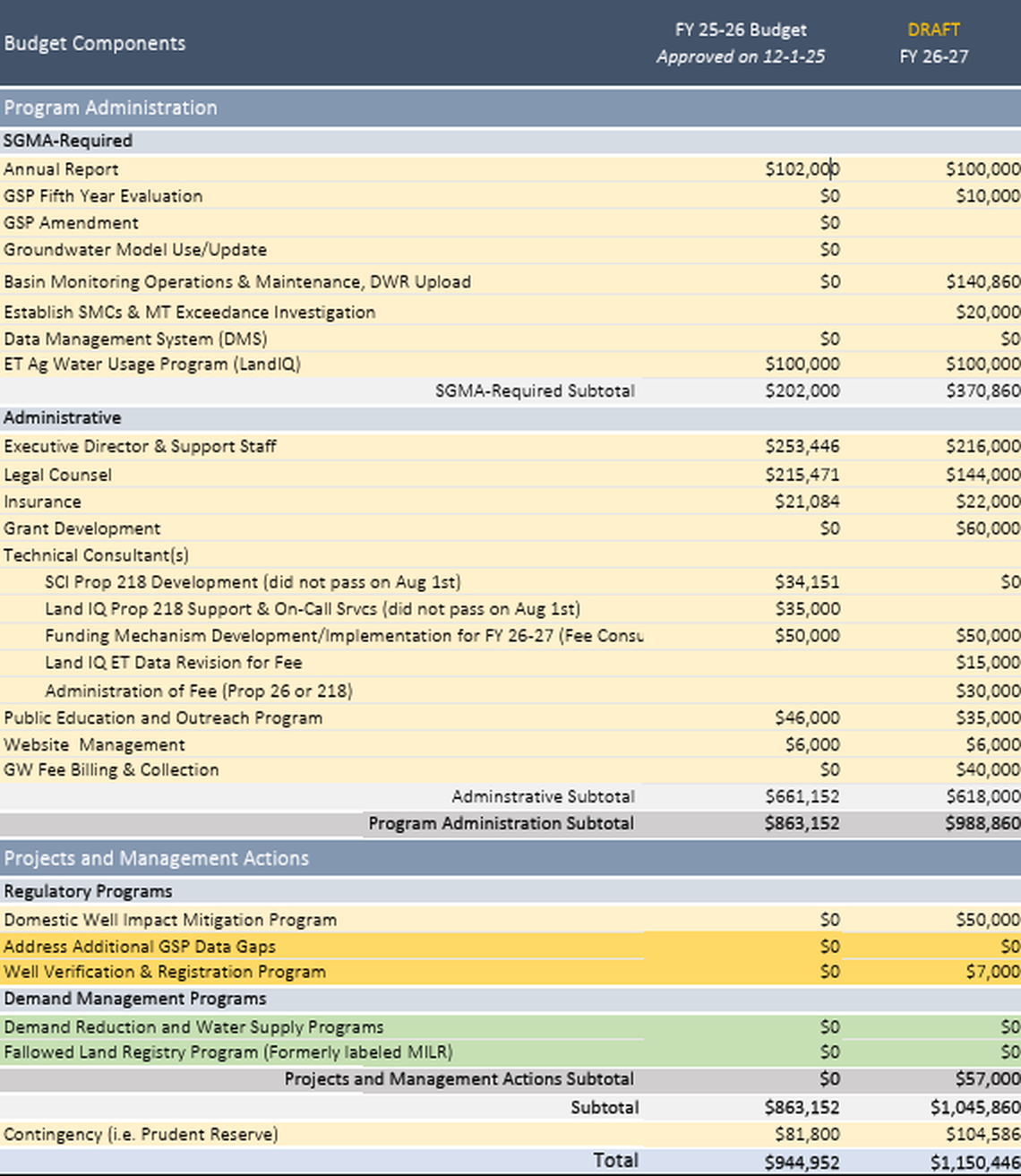Select the Program Administration Subtotal row
Viewport: 1021px width, 1176px height.
pos(500,822)
